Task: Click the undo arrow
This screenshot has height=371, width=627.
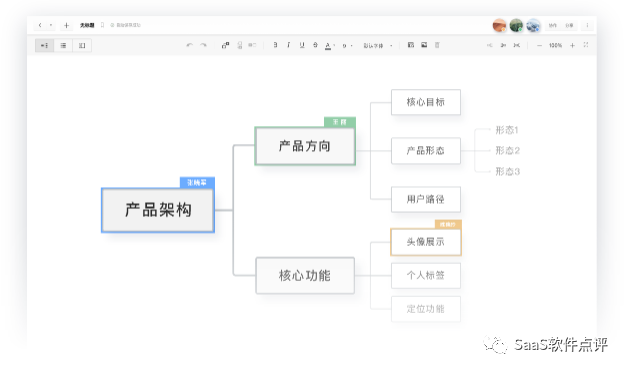Action: point(190,45)
